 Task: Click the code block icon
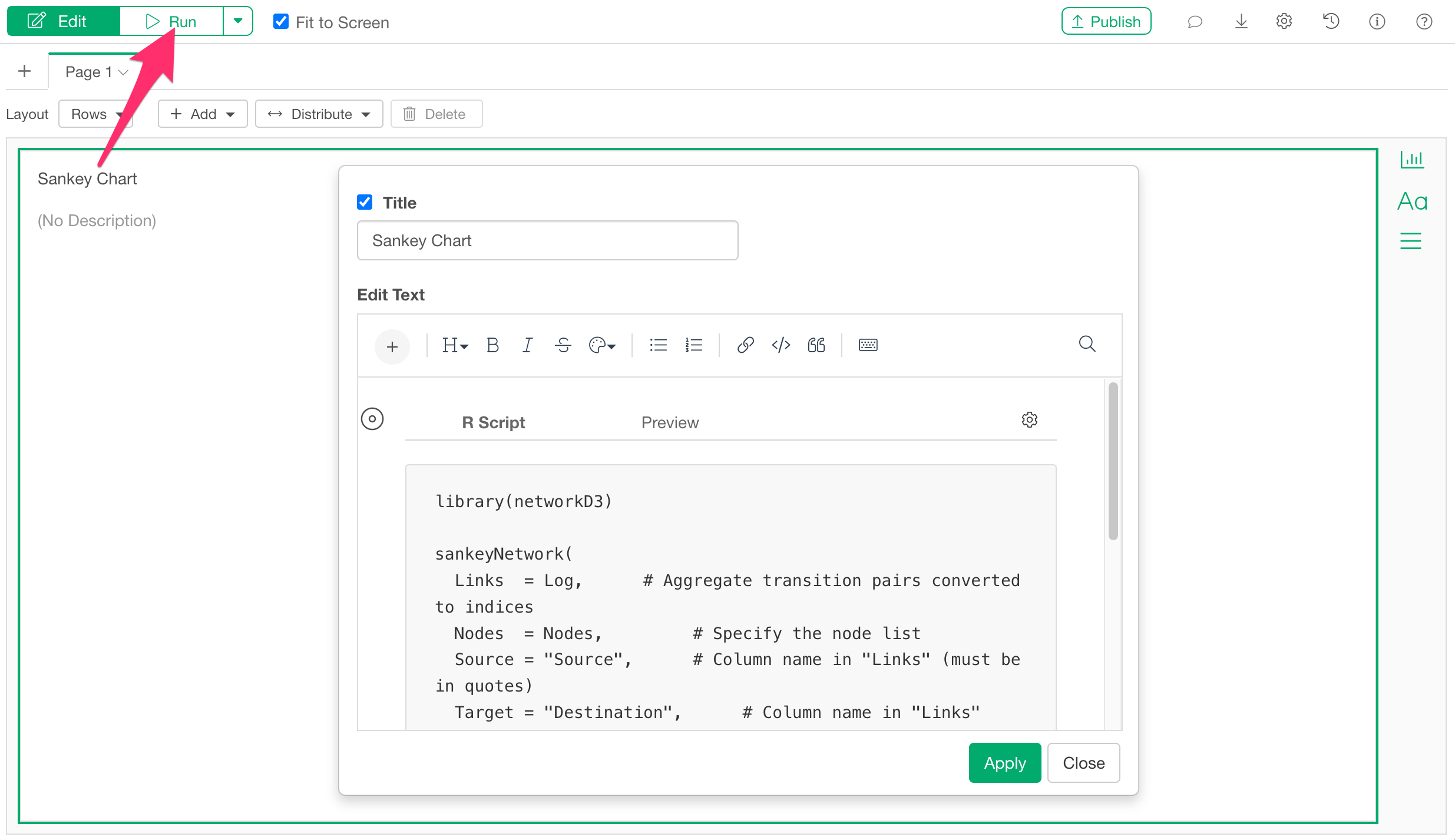click(x=781, y=345)
